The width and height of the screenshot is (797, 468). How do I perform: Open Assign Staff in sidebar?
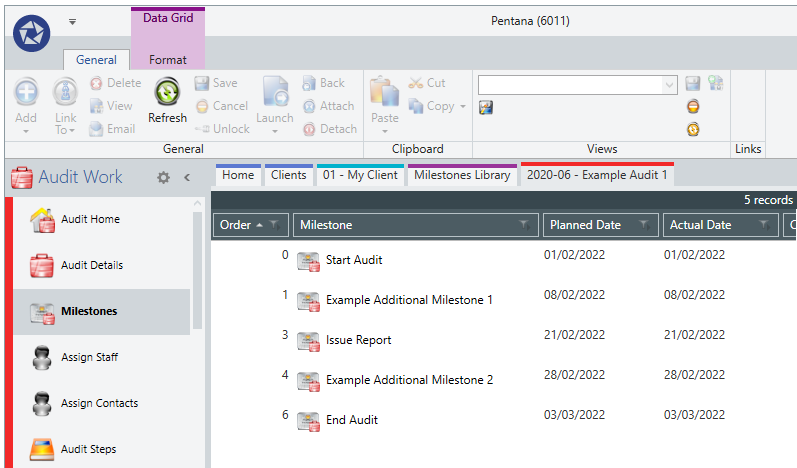point(102,357)
